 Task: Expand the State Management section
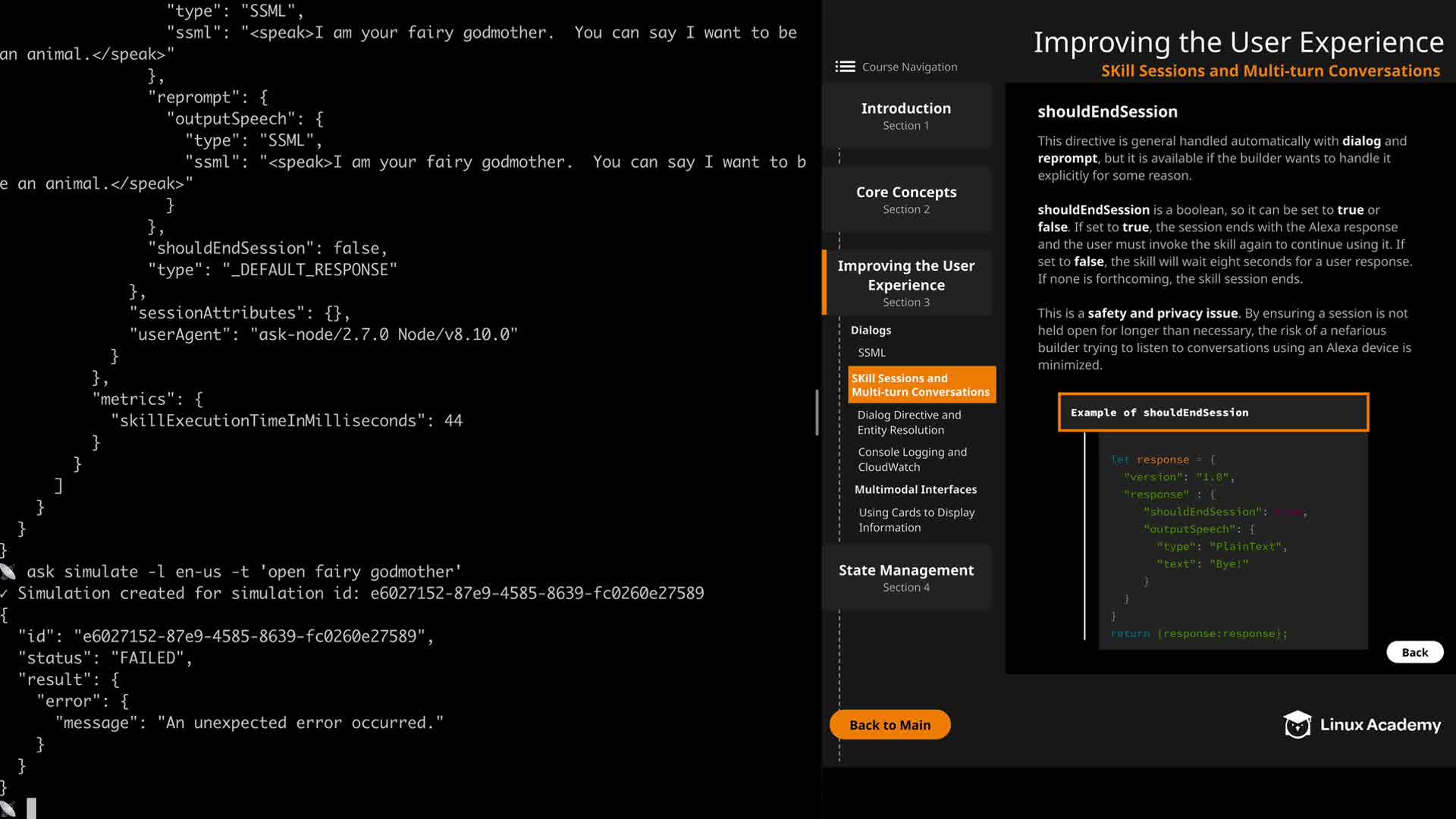pos(905,577)
